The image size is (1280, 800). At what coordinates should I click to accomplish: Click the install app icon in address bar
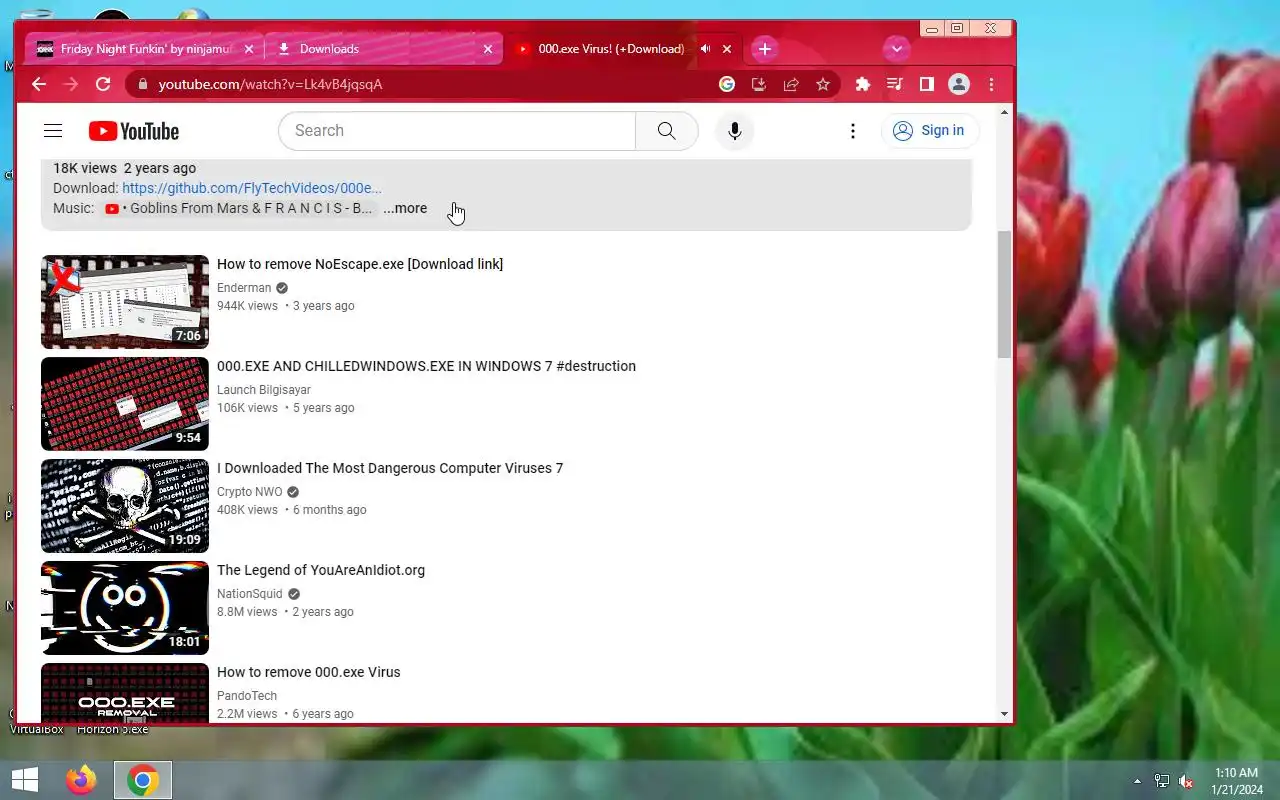[759, 84]
